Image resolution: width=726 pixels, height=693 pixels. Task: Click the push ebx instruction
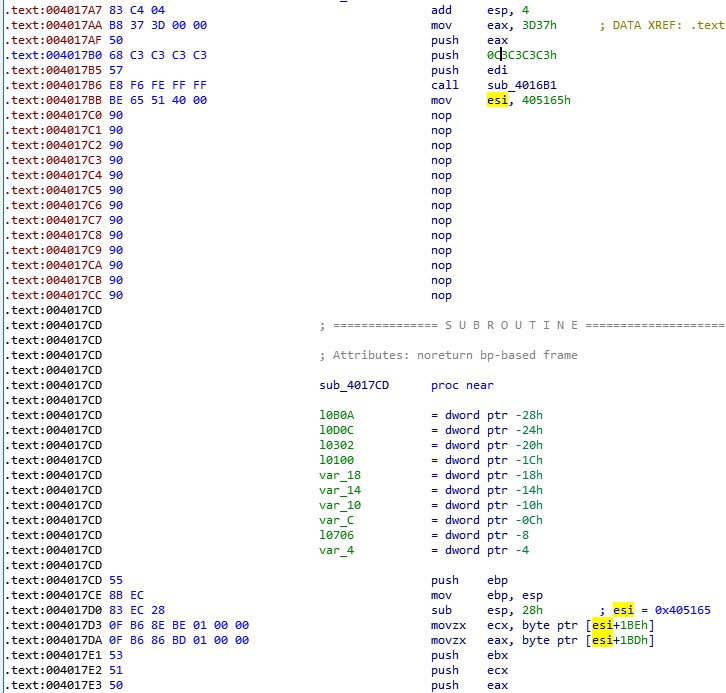469,655
